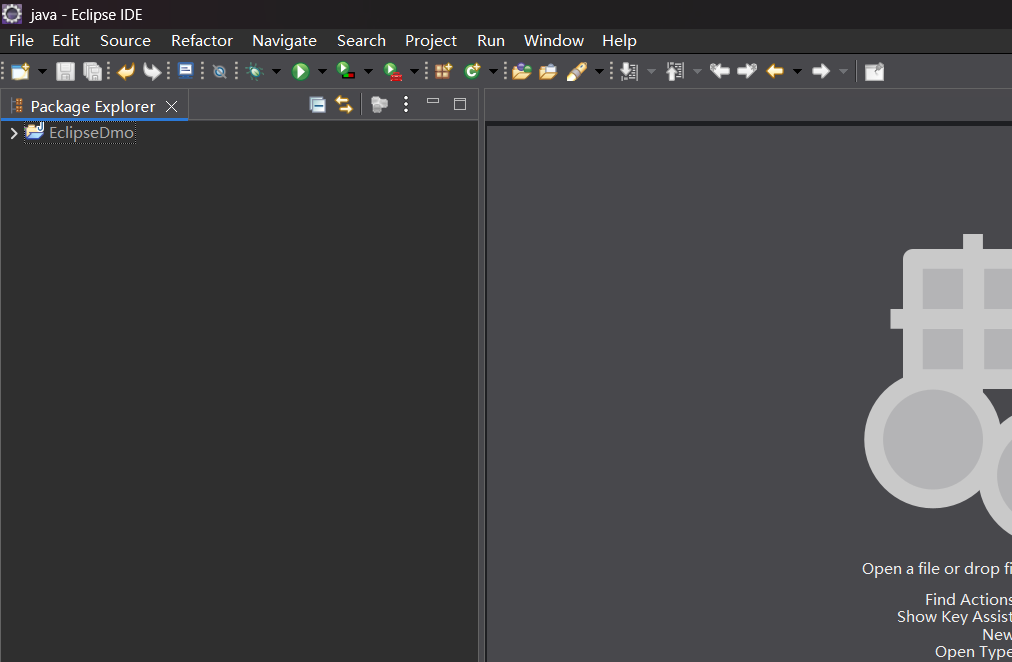Open Package Explorer View Menu dots
The height and width of the screenshot is (662, 1012).
406,105
